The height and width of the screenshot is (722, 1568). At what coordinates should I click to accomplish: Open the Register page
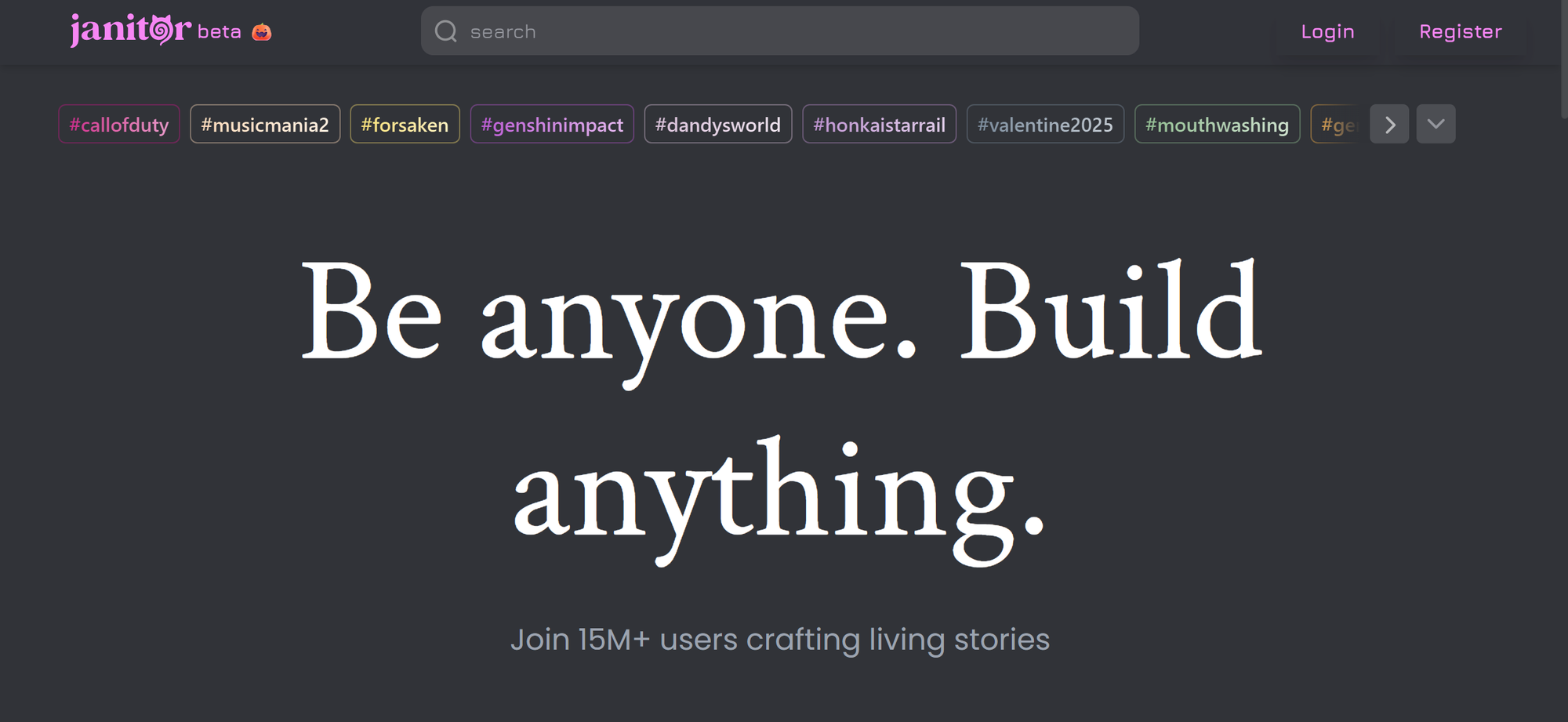pyautogui.click(x=1461, y=31)
